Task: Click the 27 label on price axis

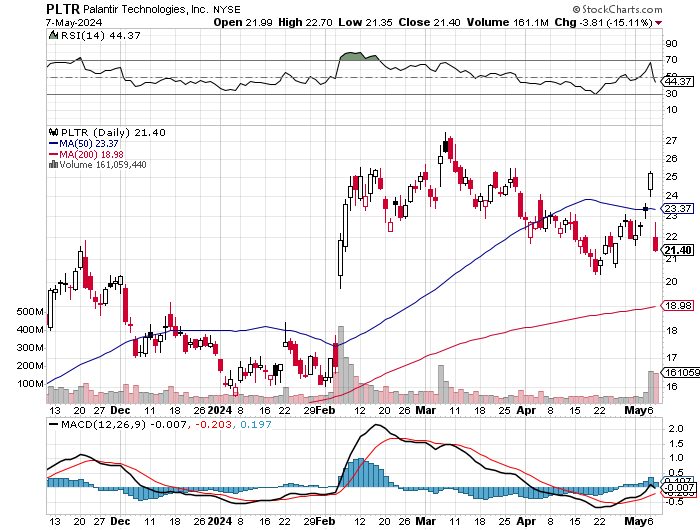Action: tap(671, 141)
